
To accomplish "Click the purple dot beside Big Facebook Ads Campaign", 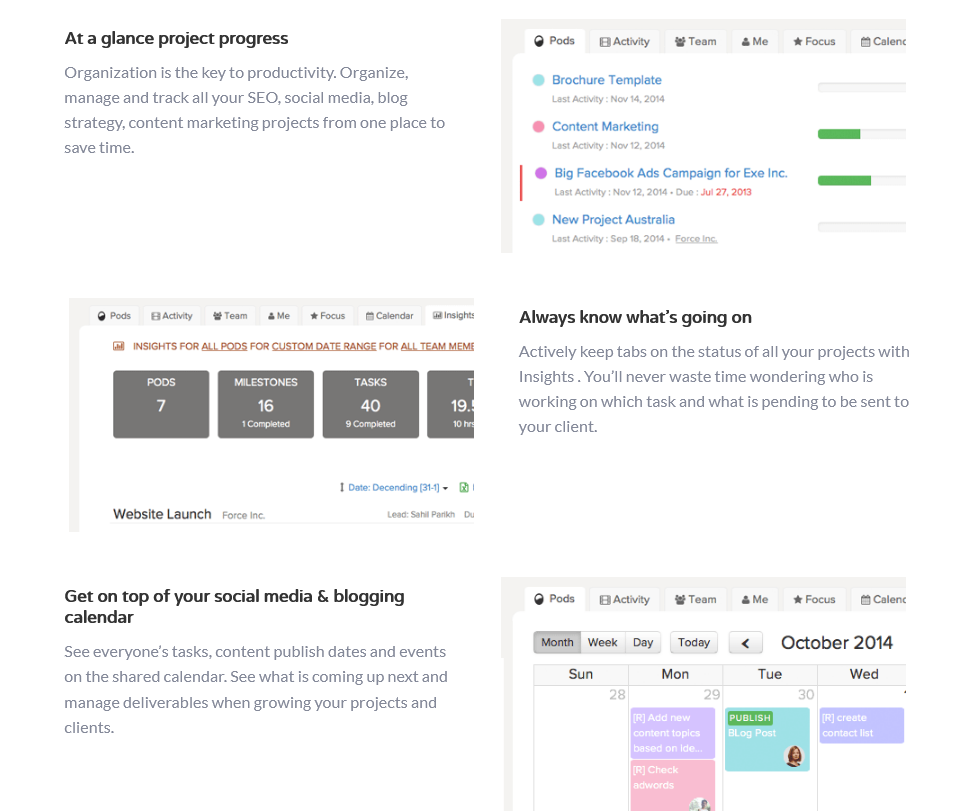I will 541,173.
